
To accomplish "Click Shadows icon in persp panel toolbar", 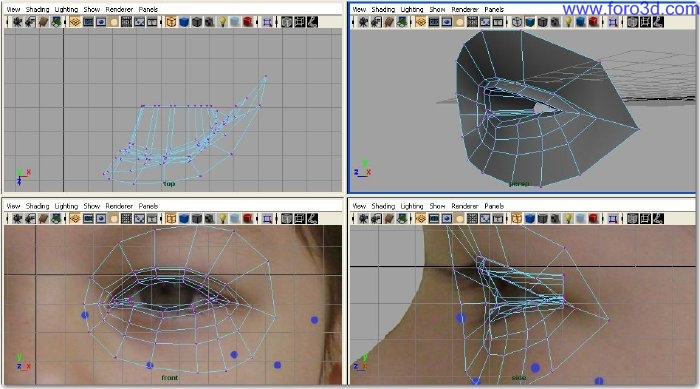I will (580, 21).
